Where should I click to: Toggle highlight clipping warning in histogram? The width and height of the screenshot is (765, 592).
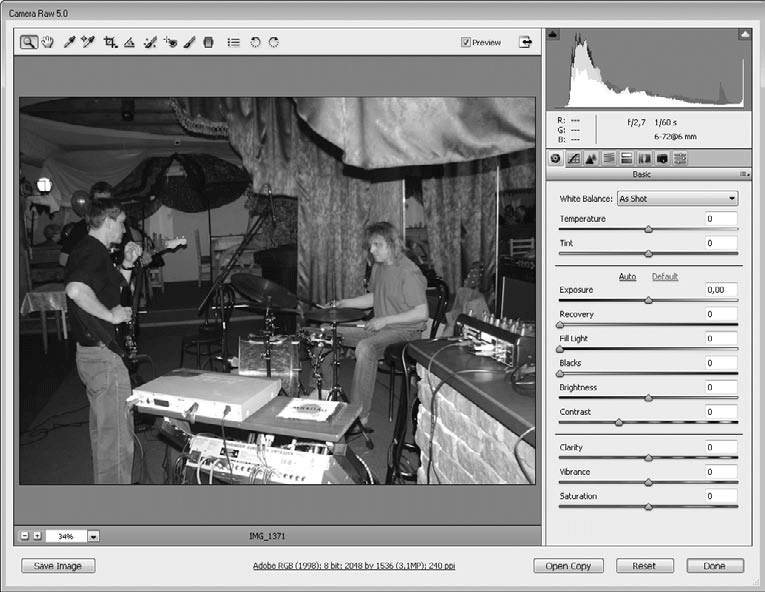pyautogui.click(x=745, y=34)
